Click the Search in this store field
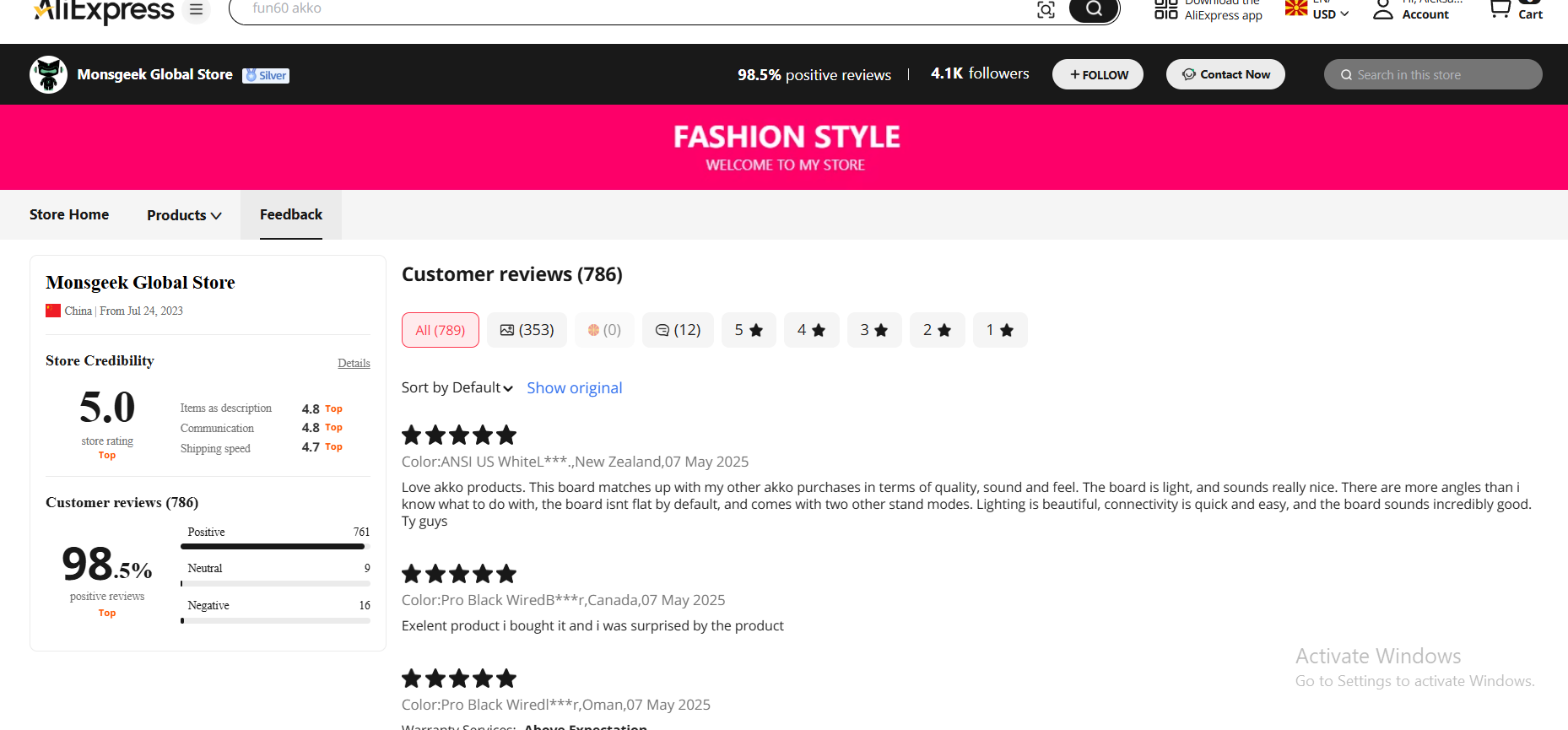1568x730 pixels. coord(1433,74)
